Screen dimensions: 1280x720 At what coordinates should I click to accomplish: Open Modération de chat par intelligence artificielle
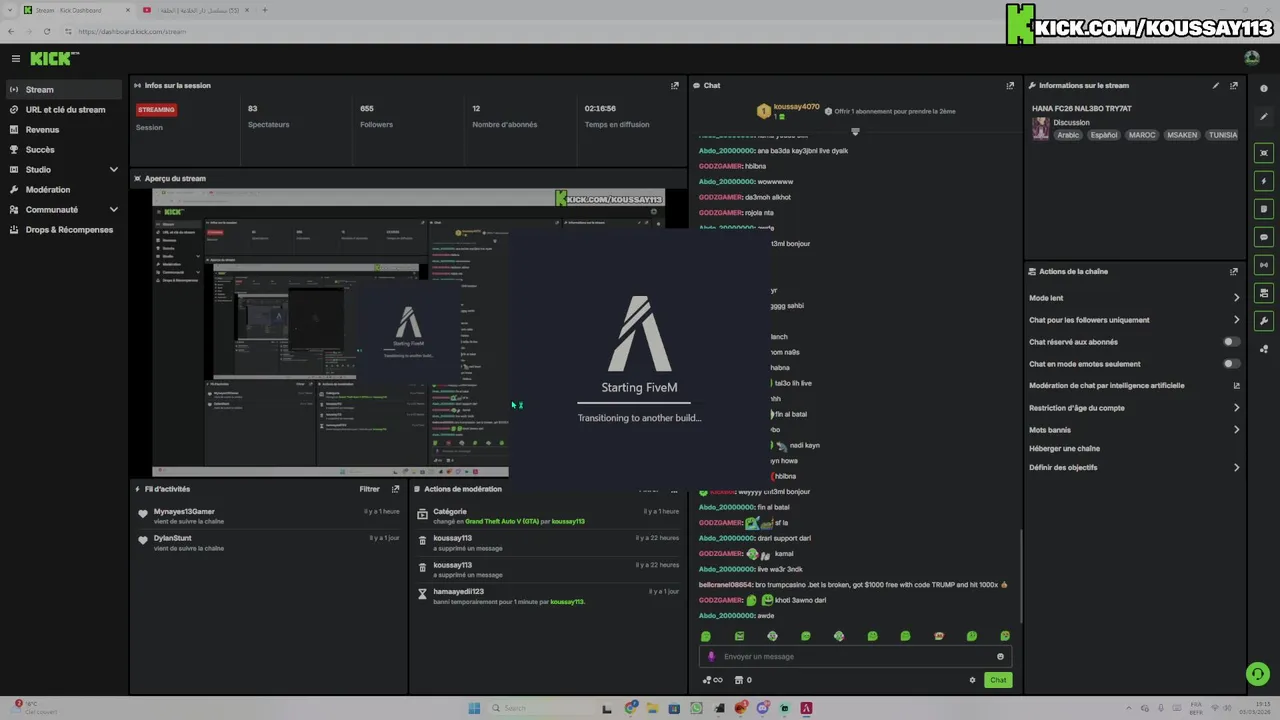[x=1134, y=386]
